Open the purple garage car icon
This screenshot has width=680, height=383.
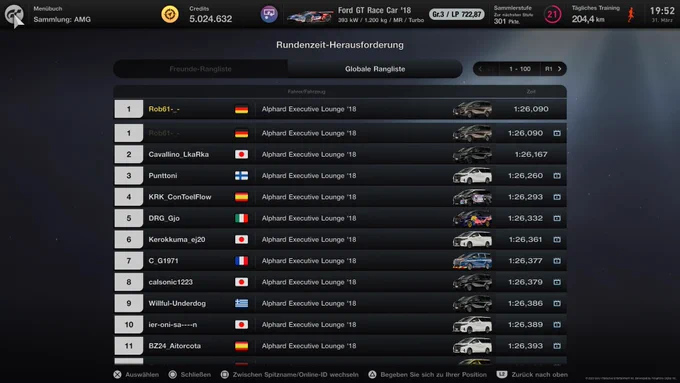coord(269,14)
